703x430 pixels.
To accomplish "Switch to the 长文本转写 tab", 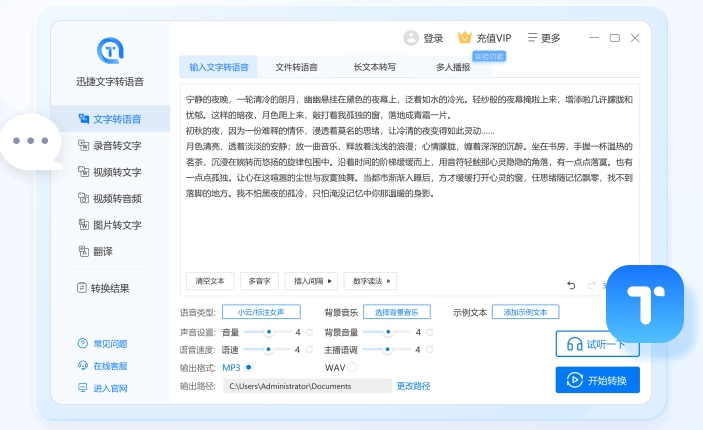I will tap(375, 67).
